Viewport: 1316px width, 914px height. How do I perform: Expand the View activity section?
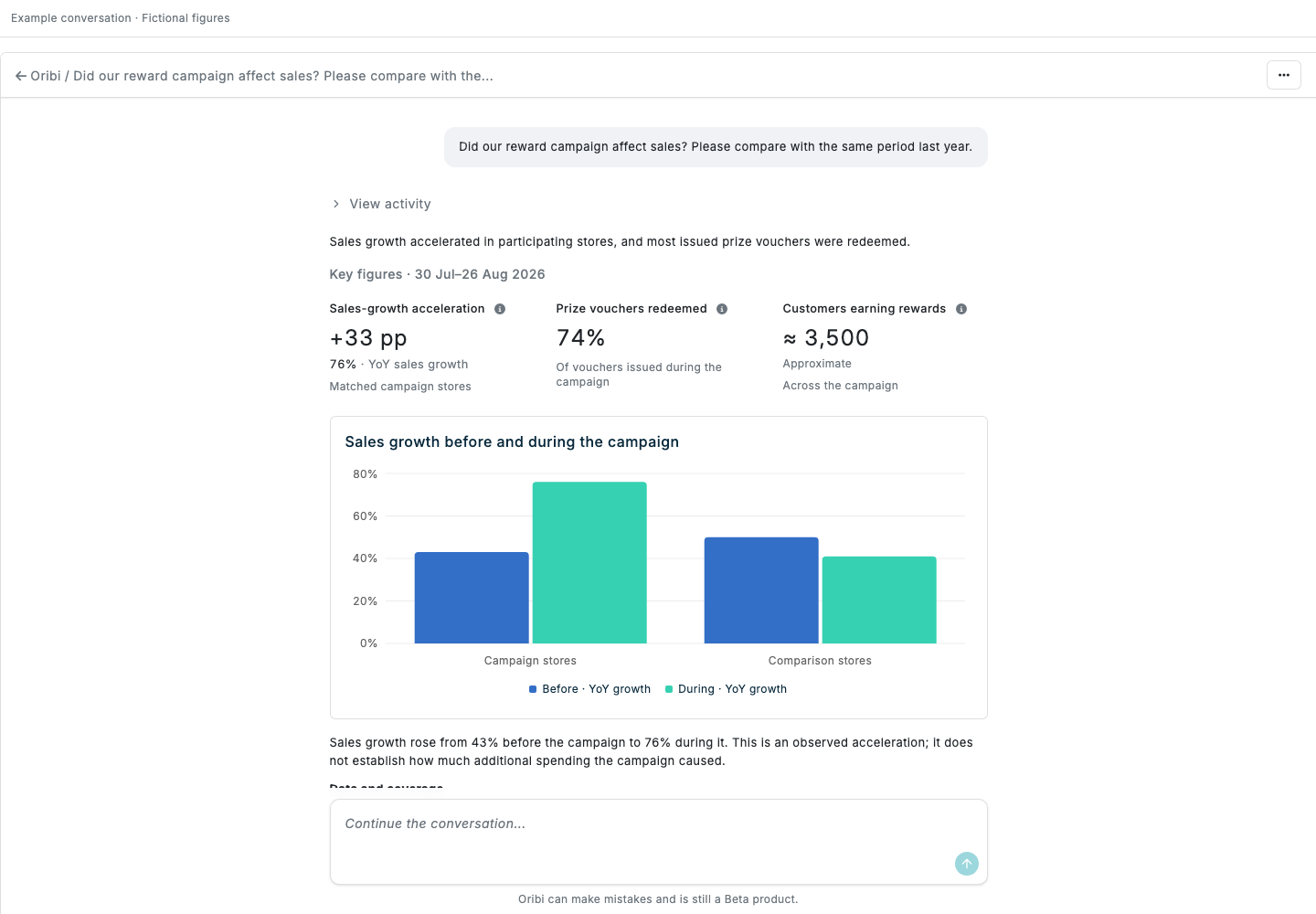pos(381,204)
